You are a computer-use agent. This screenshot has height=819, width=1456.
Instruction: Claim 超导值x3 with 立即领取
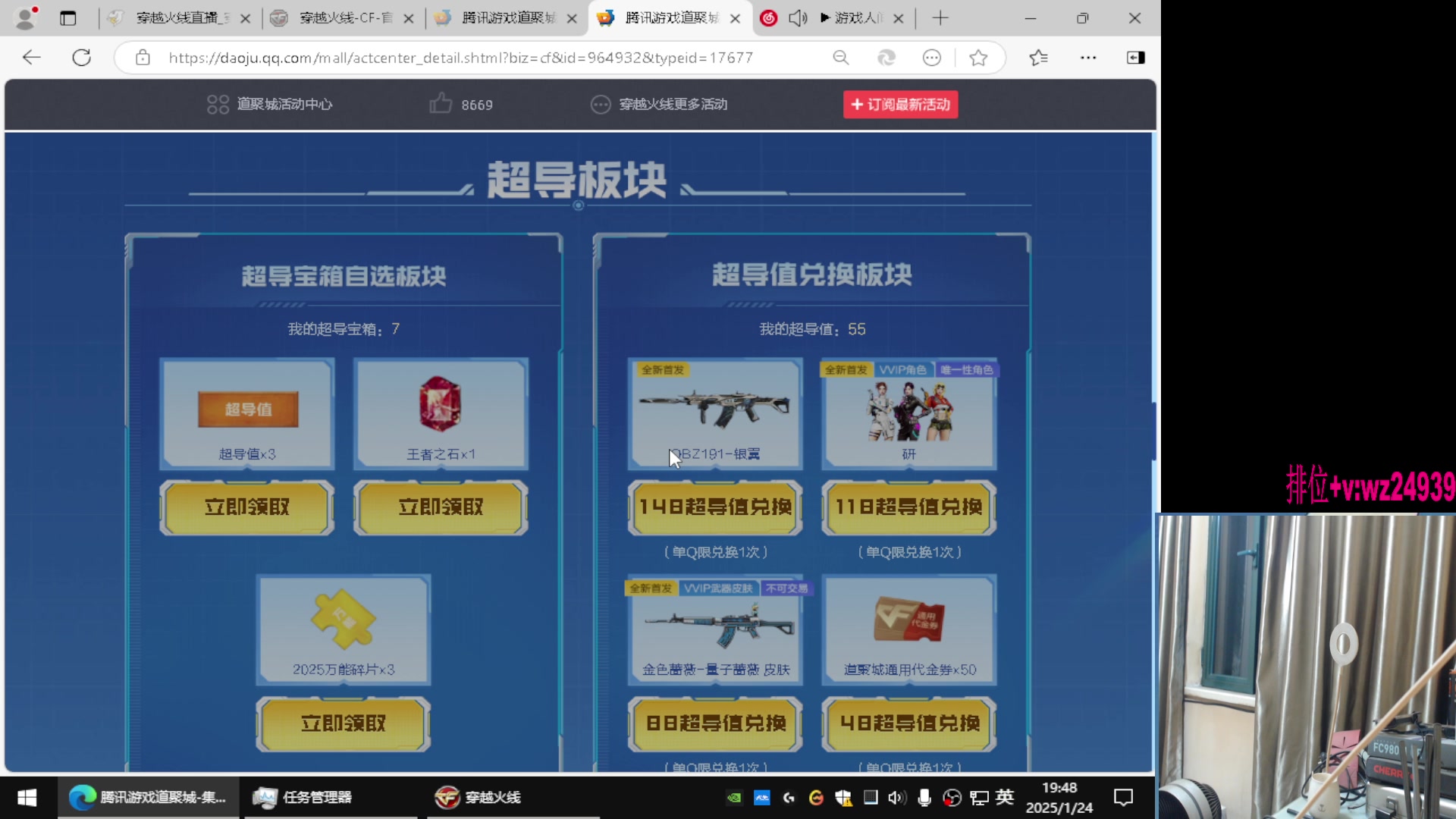(x=247, y=507)
